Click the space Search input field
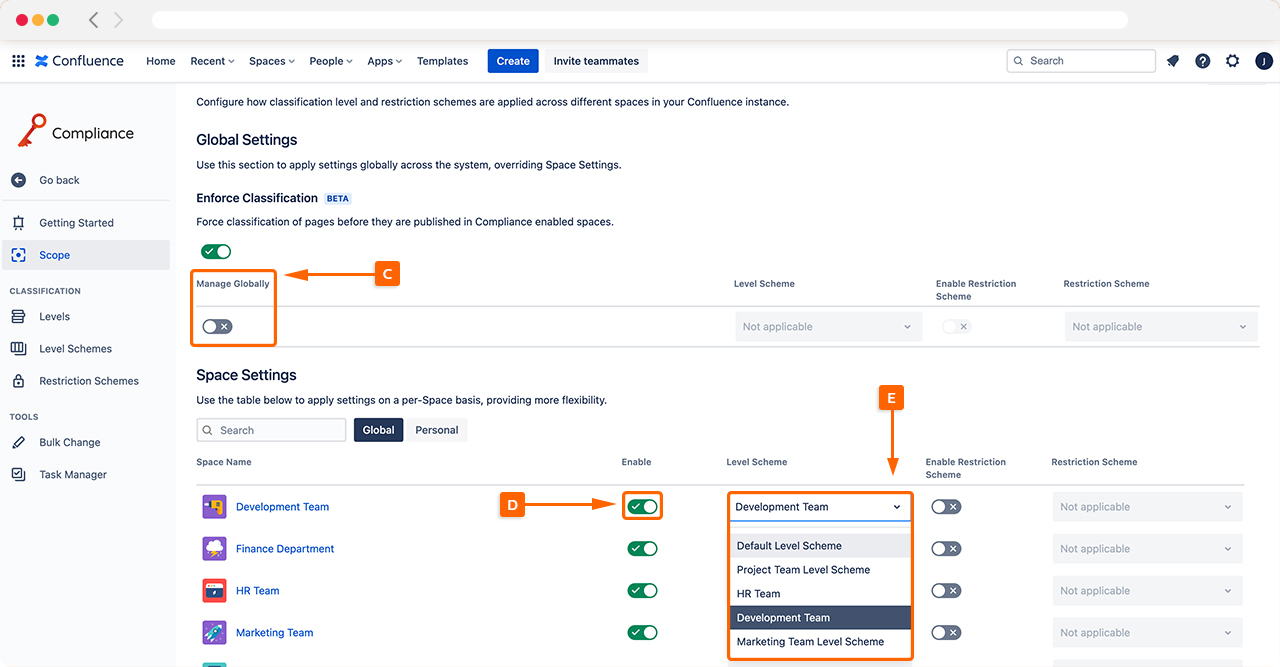Image resolution: width=1280 pixels, height=667 pixels. click(272, 430)
